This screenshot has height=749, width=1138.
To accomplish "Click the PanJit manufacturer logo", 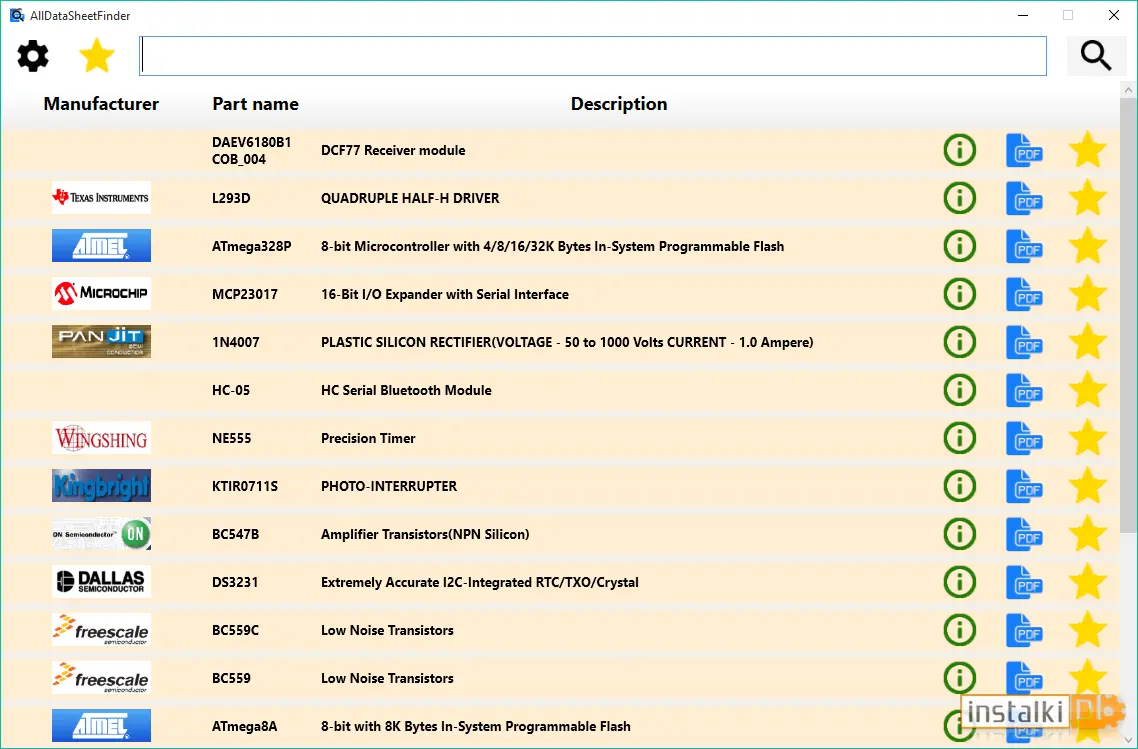I will click(102, 341).
